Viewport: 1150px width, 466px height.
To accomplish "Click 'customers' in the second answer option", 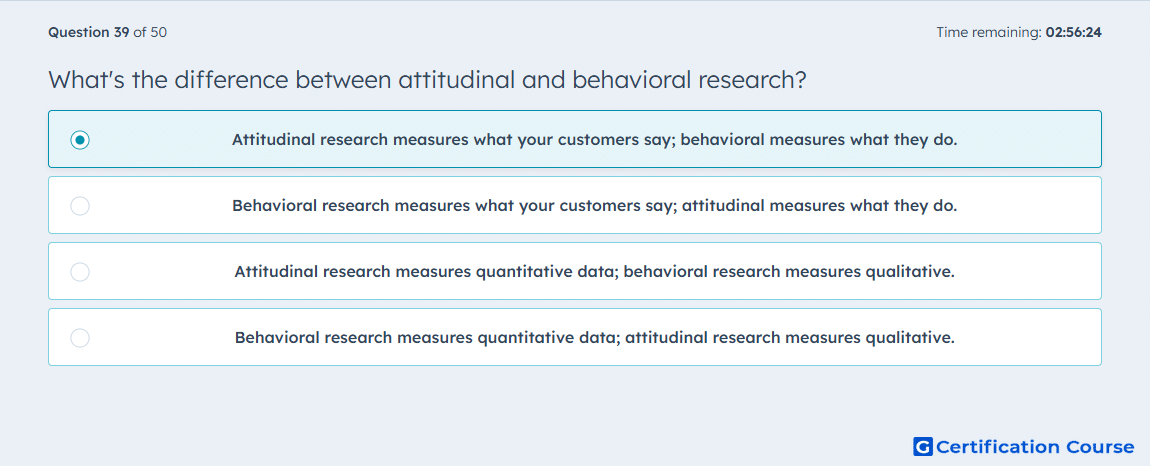I will pos(593,206).
